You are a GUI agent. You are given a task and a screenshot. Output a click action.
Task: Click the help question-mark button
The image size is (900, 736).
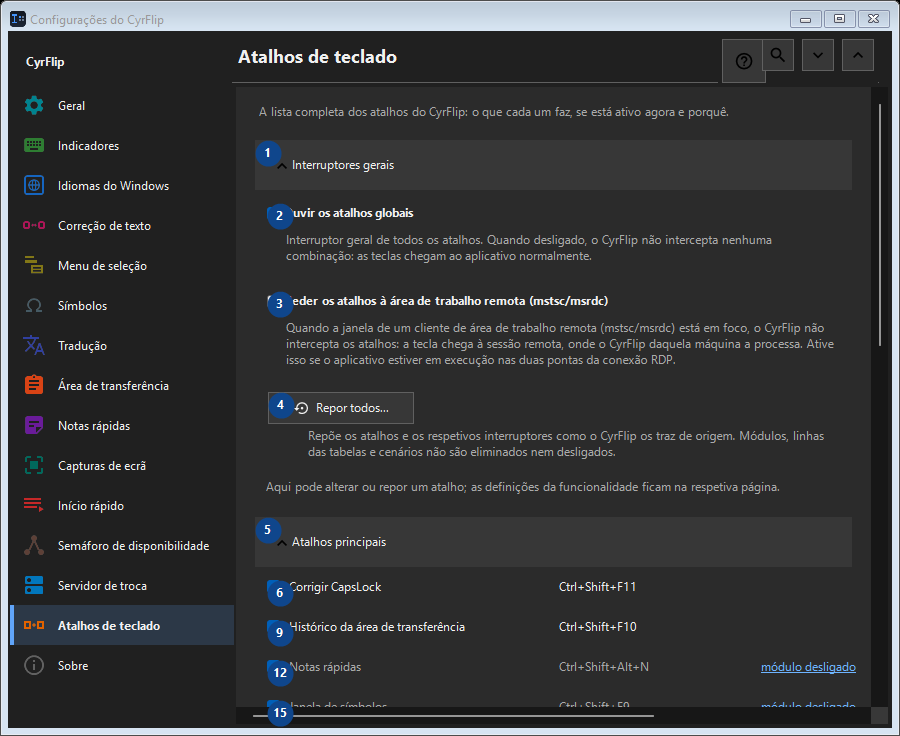click(743, 61)
